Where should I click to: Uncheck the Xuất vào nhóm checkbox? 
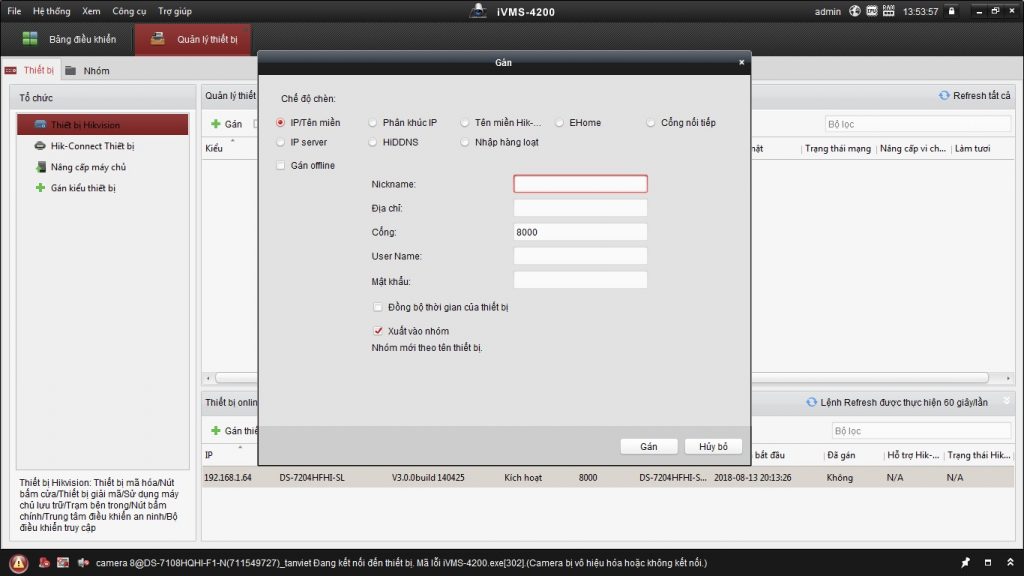click(378, 331)
